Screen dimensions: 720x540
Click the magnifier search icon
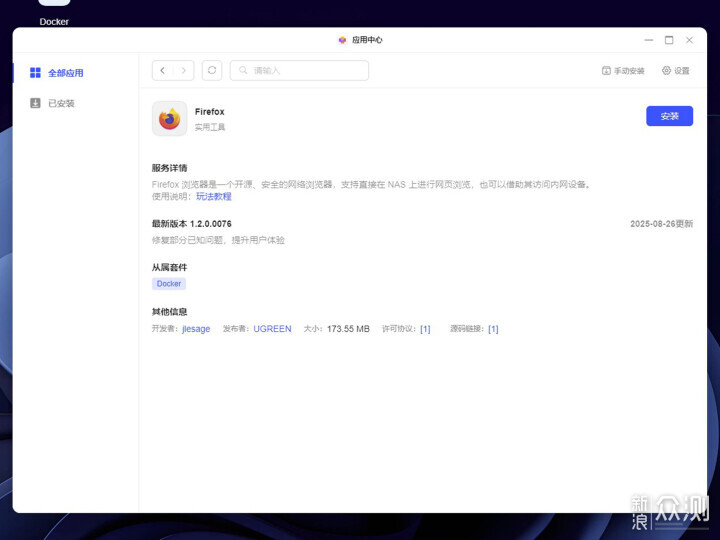coord(243,70)
